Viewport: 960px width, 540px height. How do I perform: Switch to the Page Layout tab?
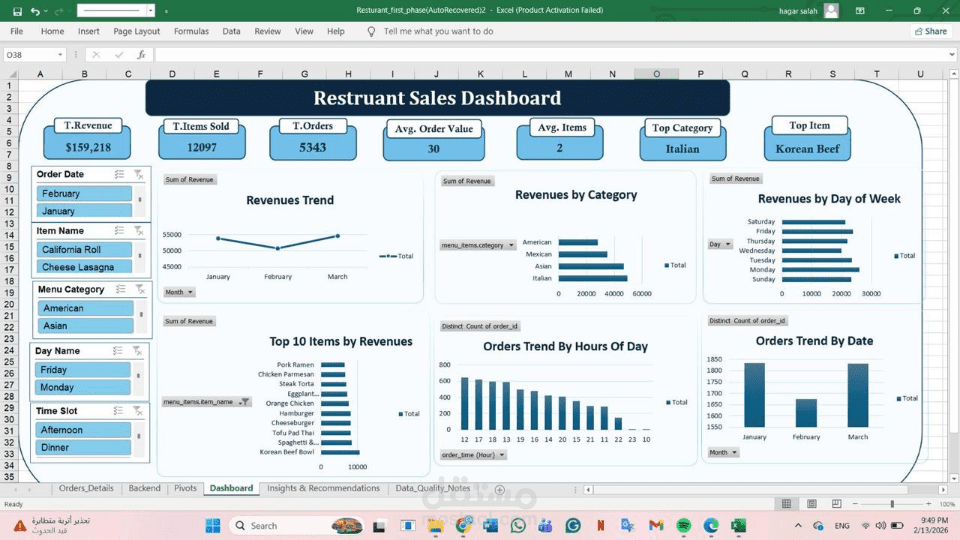point(137,31)
